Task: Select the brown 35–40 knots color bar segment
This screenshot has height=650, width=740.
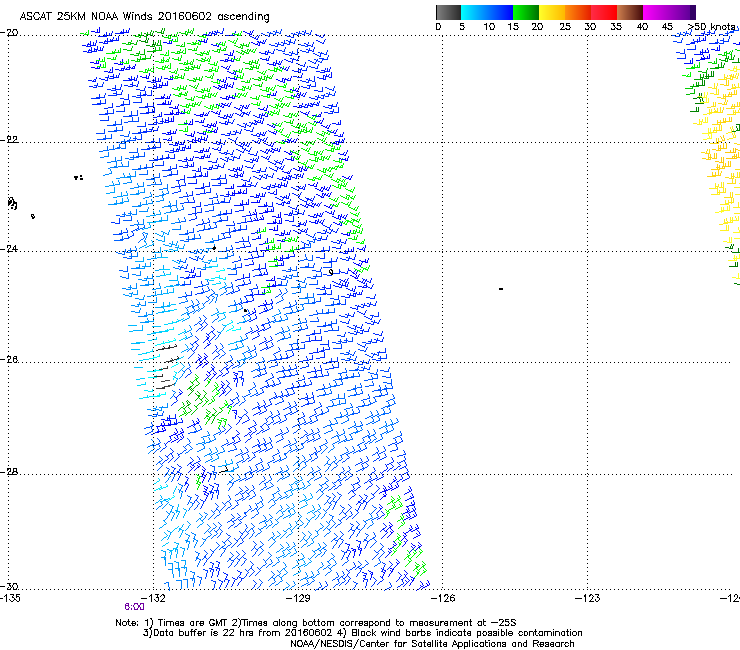Action: point(630,12)
